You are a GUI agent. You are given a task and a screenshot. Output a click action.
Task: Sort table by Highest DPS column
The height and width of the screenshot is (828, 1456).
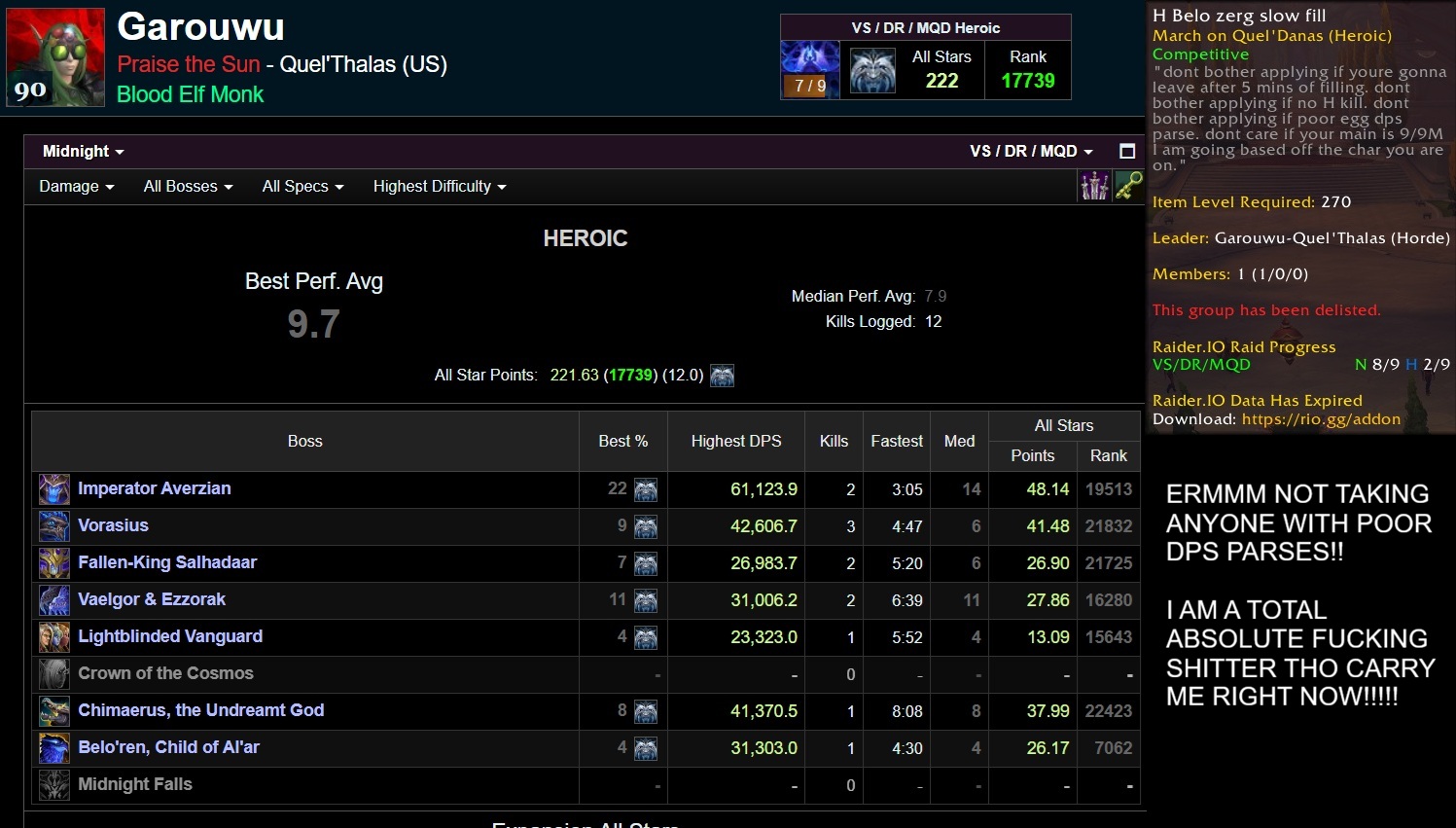[x=736, y=442]
